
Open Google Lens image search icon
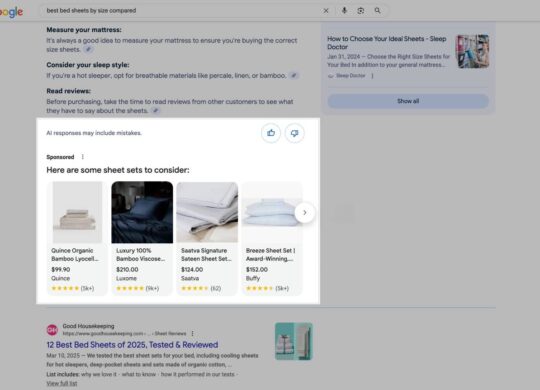361,11
